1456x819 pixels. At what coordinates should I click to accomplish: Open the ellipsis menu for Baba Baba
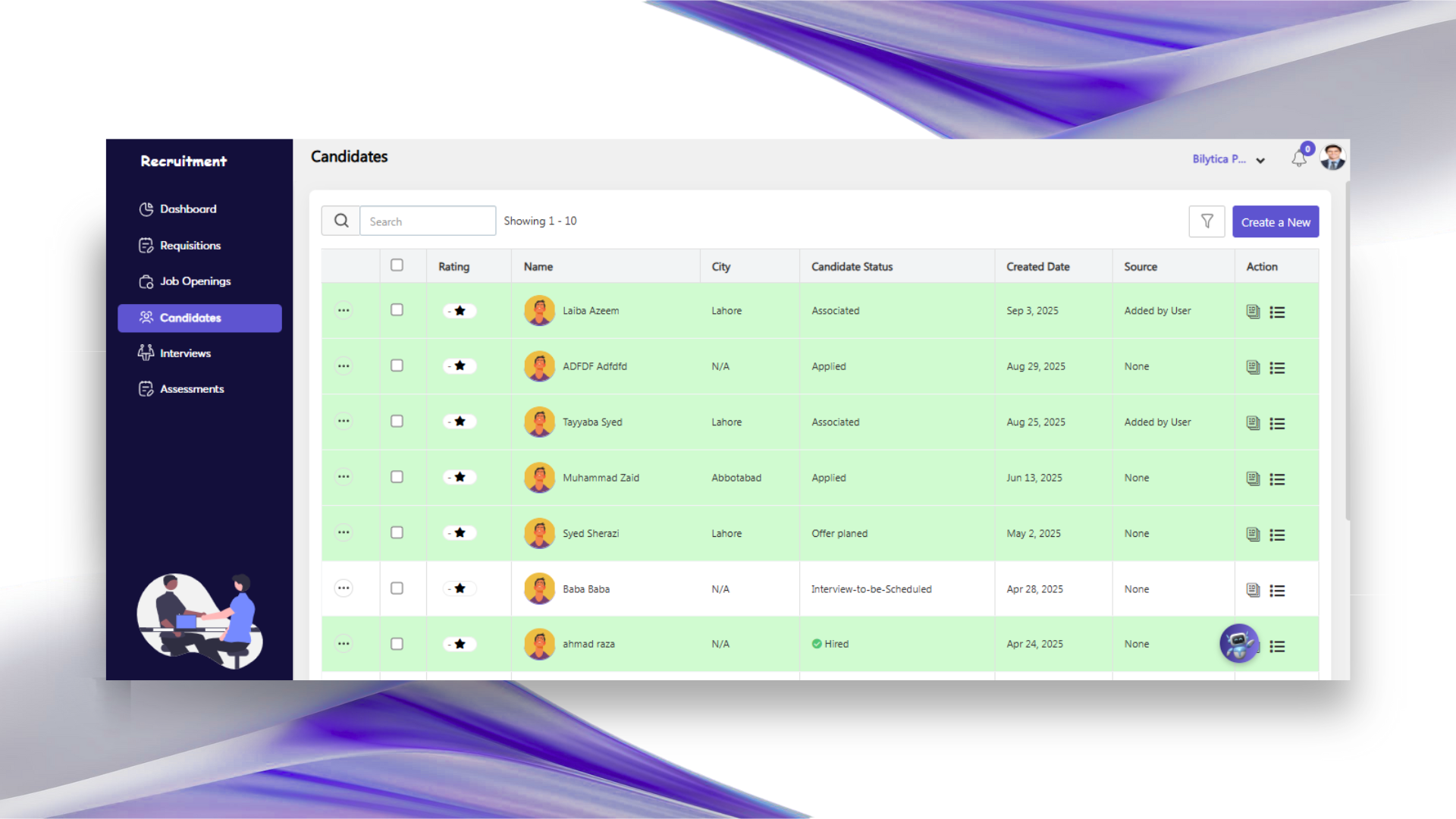pyautogui.click(x=344, y=588)
